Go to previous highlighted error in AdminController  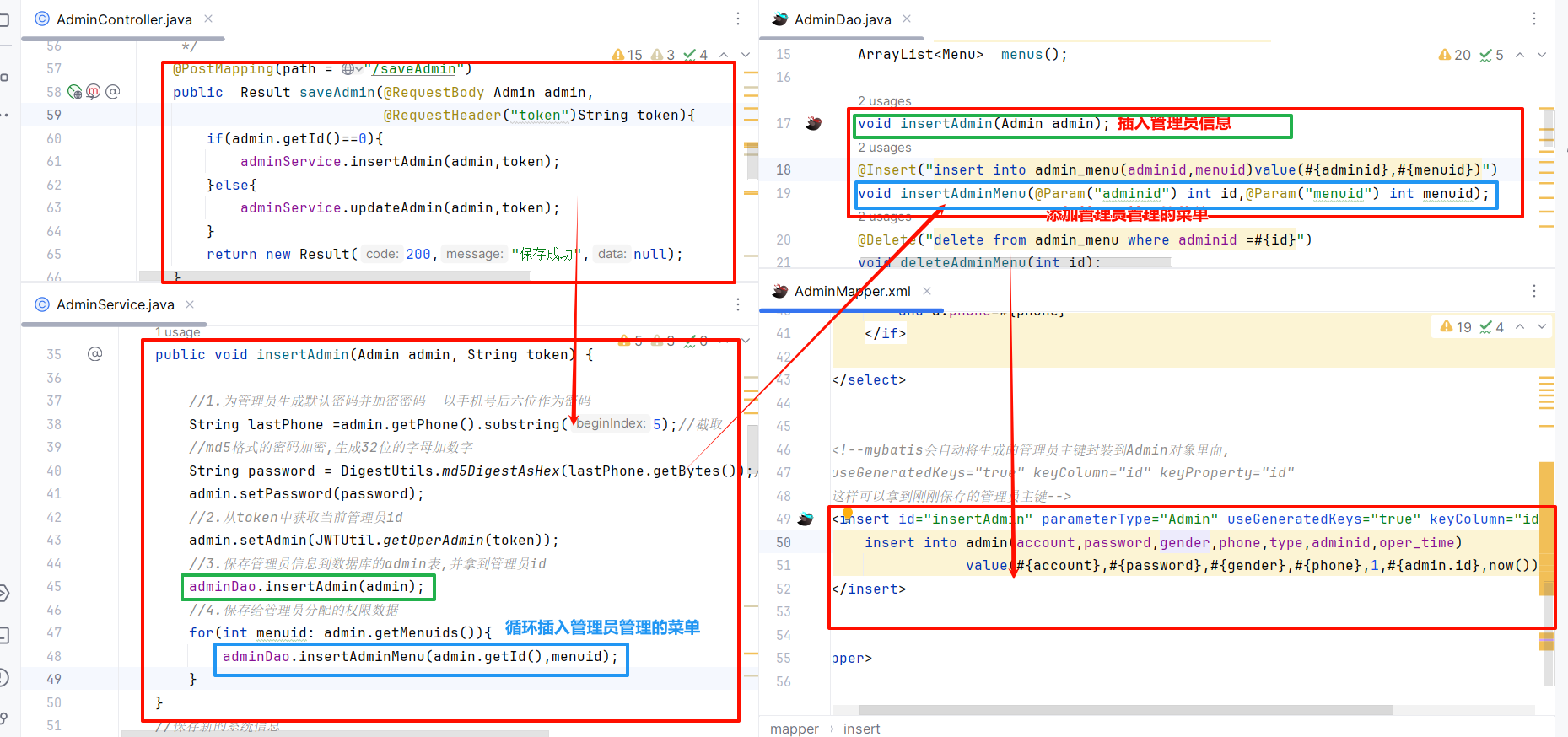click(724, 55)
